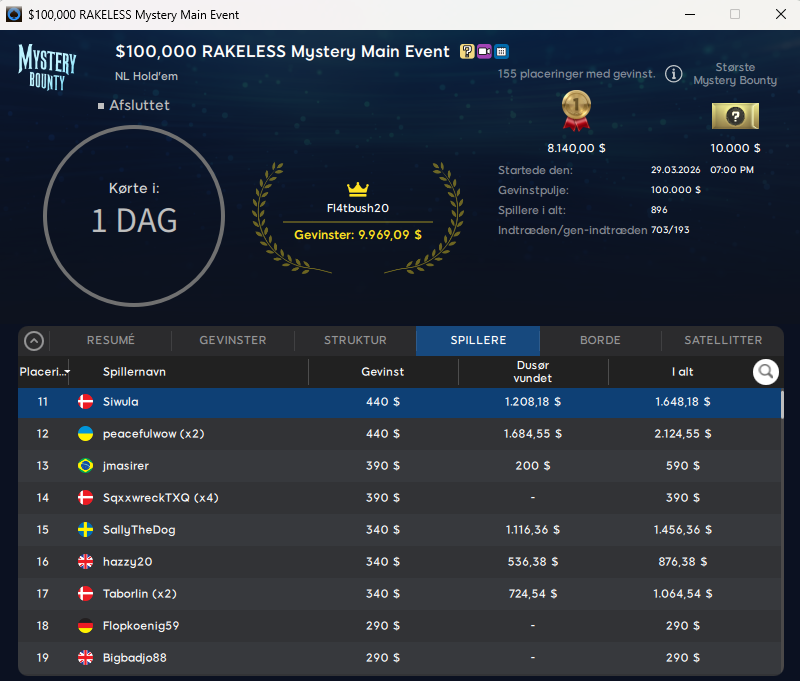The width and height of the screenshot is (800, 681).
Task: Collapse the tournament info panel with chevron
Action: (x=34, y=341)
